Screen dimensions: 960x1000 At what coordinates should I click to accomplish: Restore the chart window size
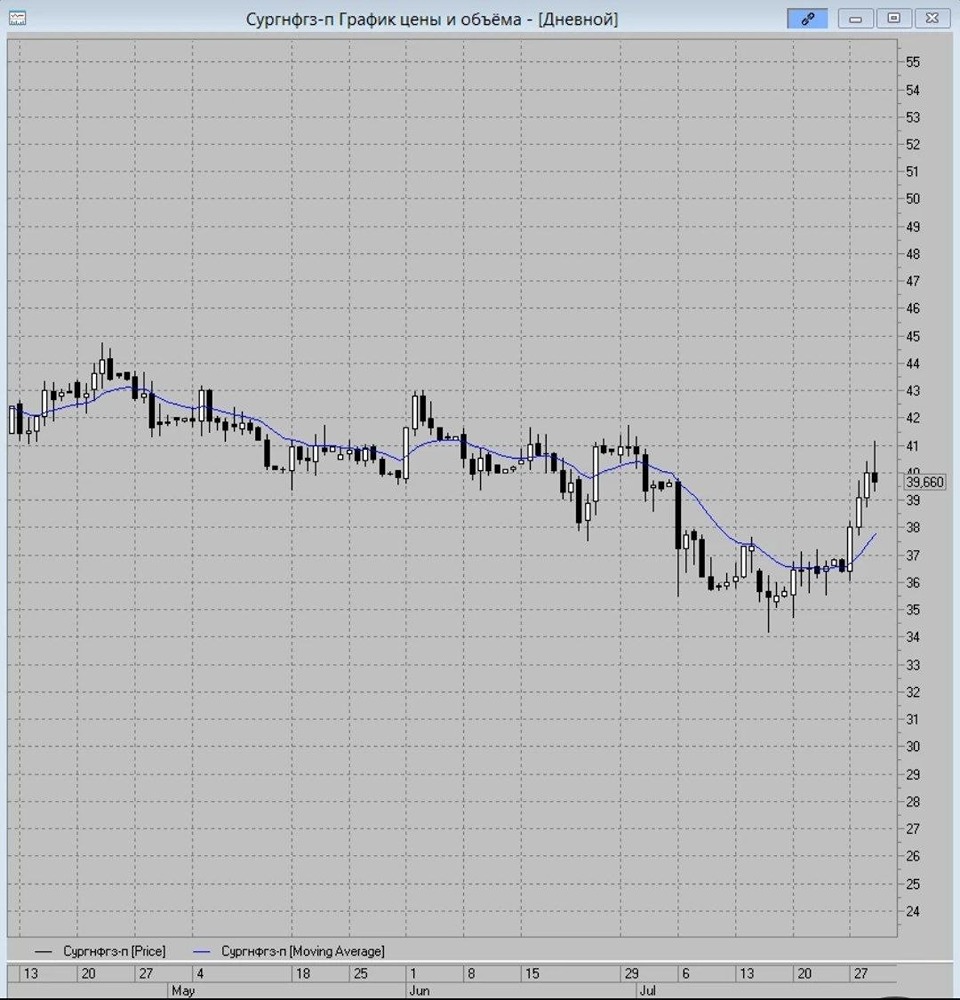coord(894,18)
